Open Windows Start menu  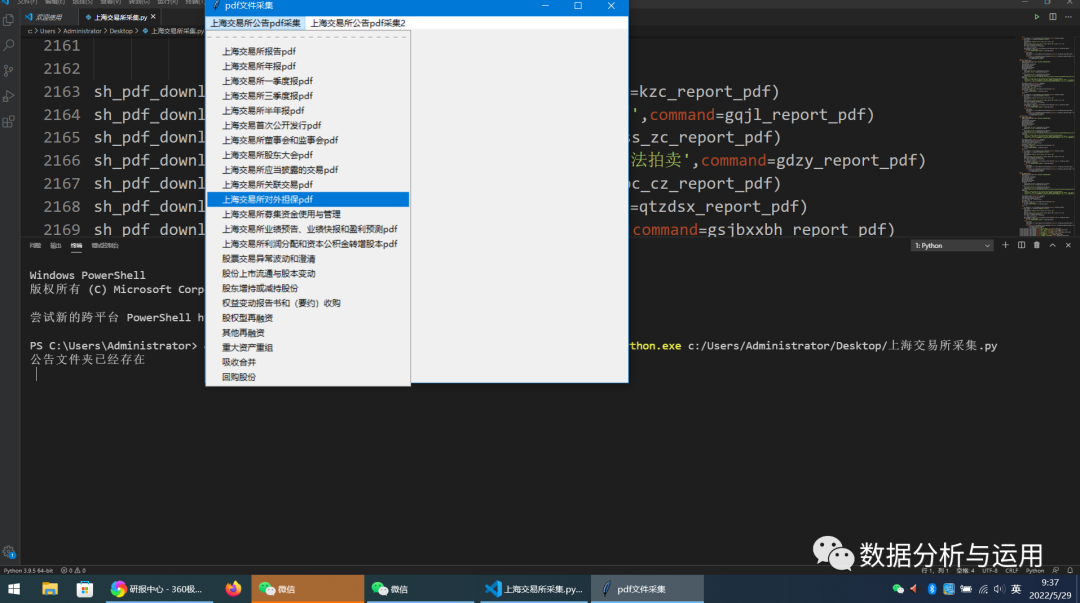14,589
